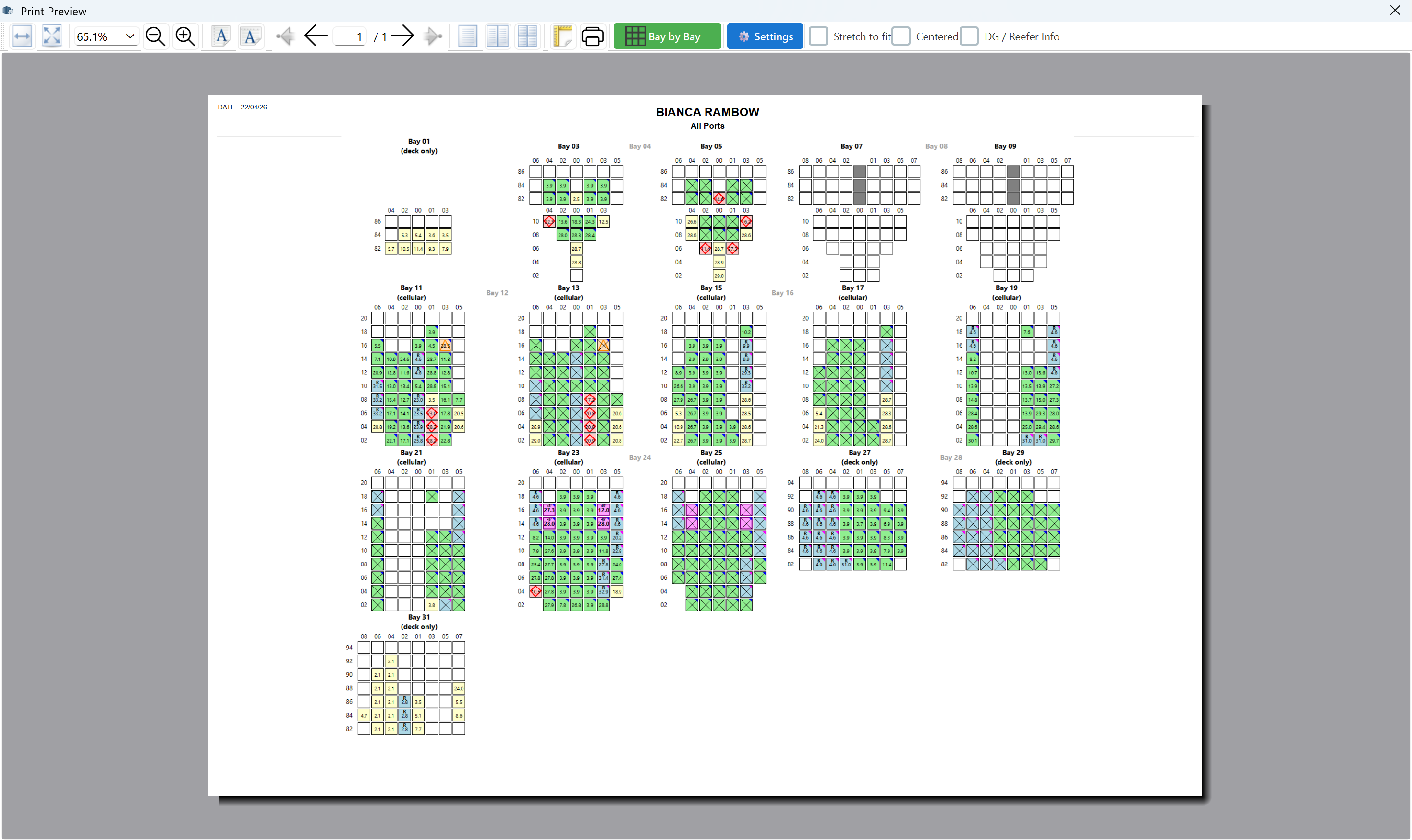Go to the previous page arrow
Screen dimensions: 1412x840
(x=316, y=37)
